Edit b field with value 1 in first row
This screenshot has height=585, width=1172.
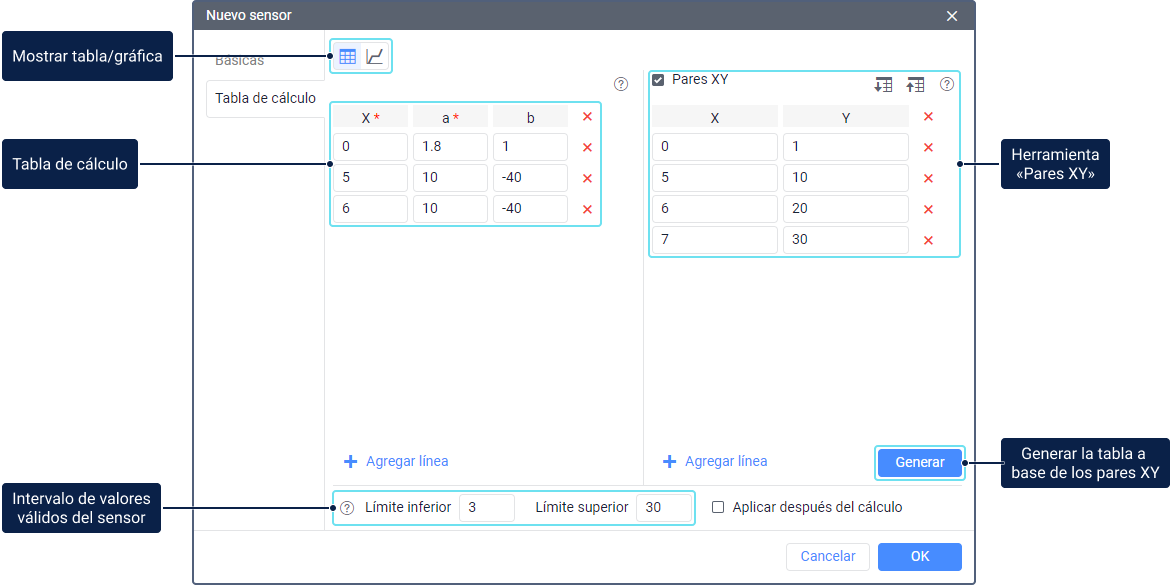530,147
